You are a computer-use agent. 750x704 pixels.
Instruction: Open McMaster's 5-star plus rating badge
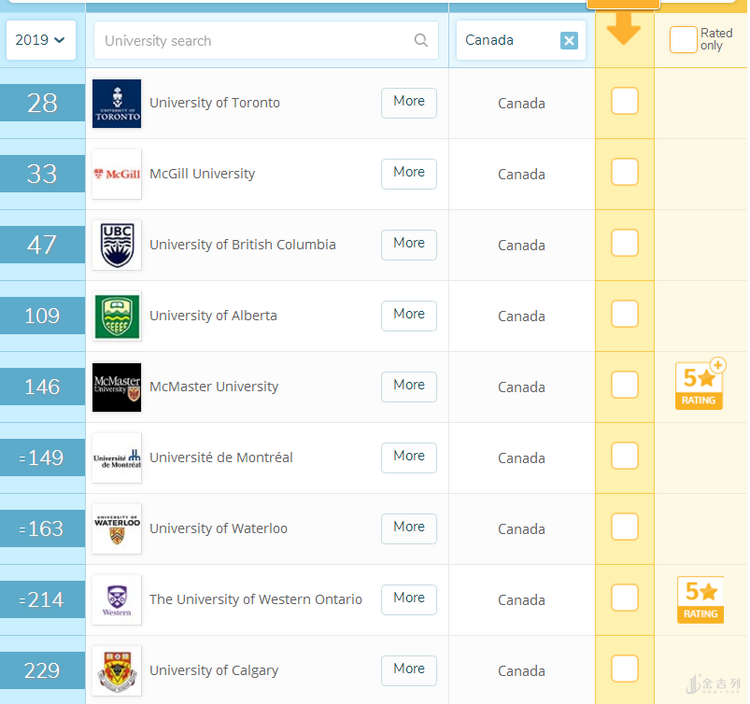700,385
